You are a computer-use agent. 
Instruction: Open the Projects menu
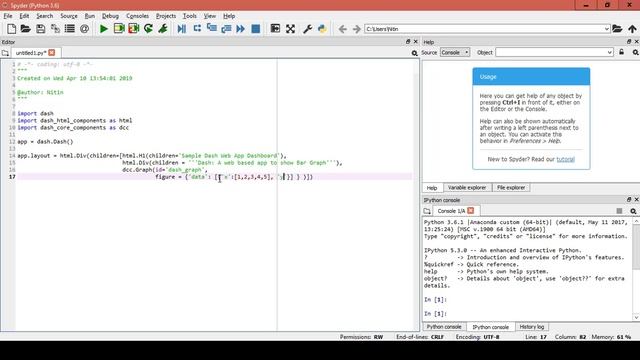click(x=166, y=16)
